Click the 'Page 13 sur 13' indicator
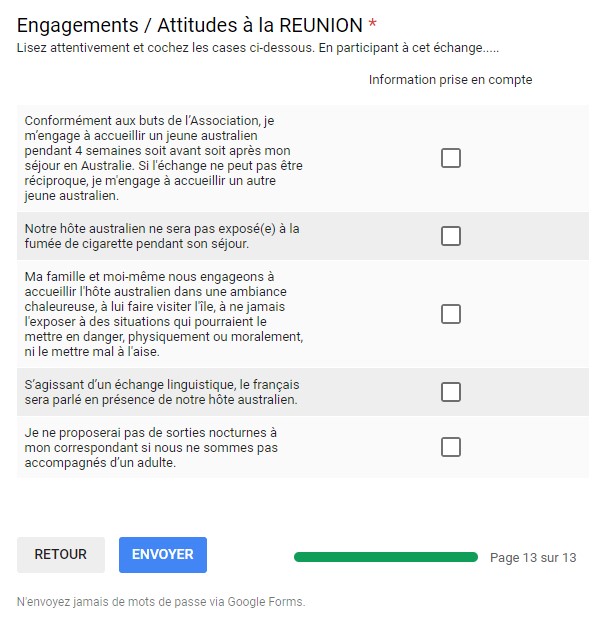 point(533,558)
